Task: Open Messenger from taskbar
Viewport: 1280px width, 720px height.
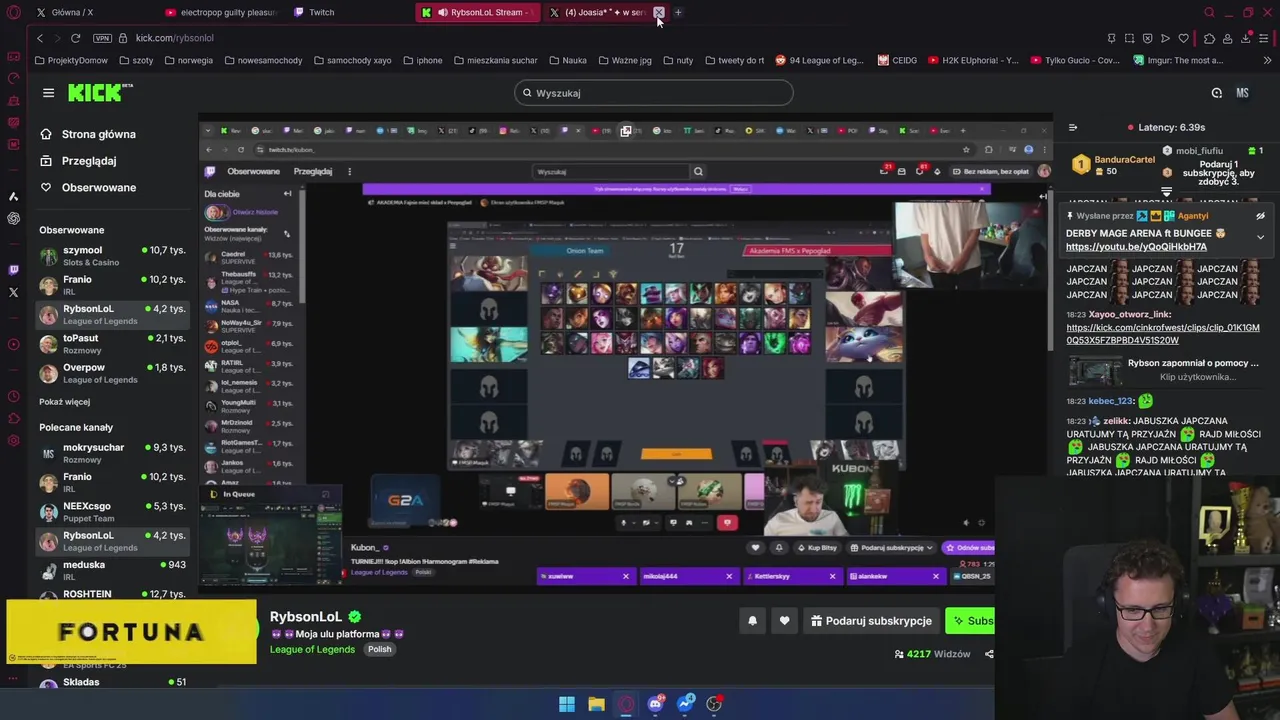Action: [x=685, y=704]
